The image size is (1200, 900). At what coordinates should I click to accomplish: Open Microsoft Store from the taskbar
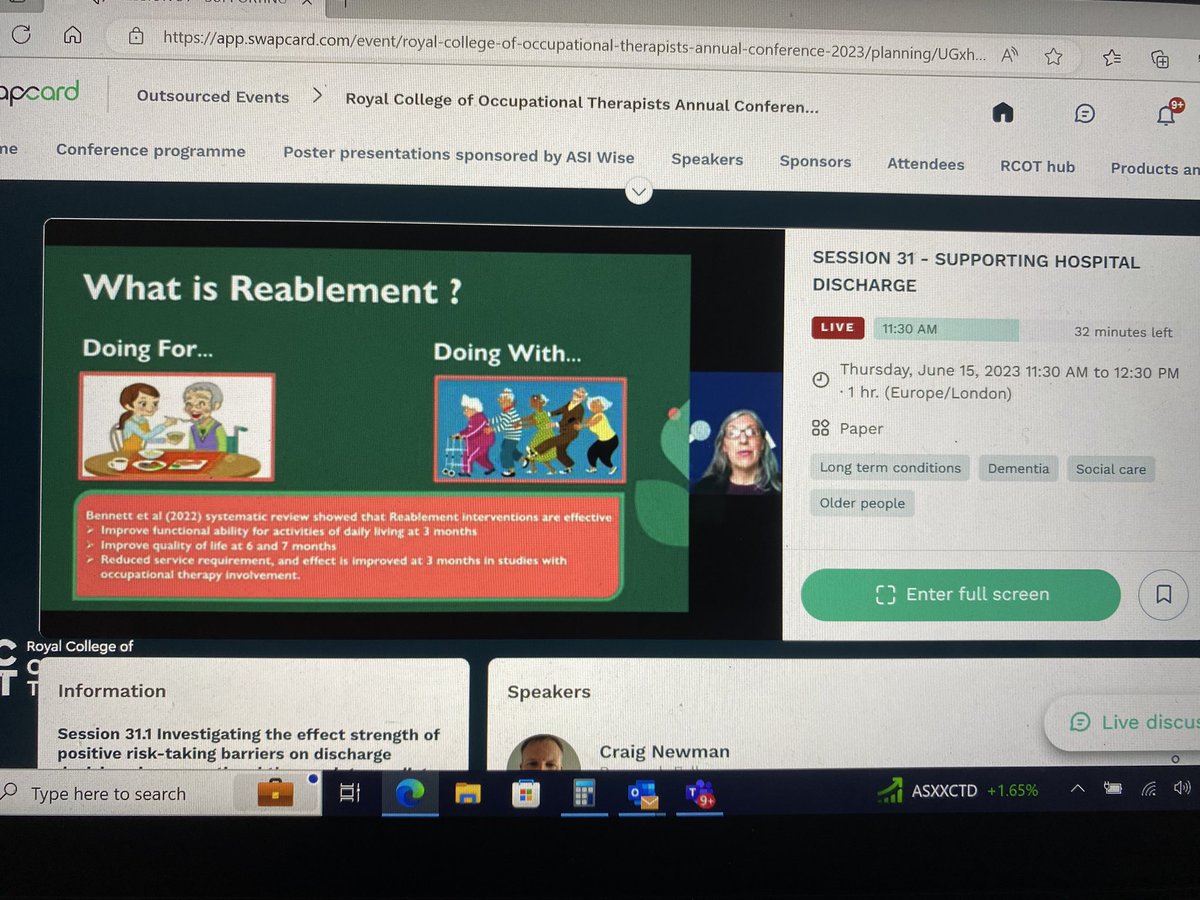pos(525,795)
